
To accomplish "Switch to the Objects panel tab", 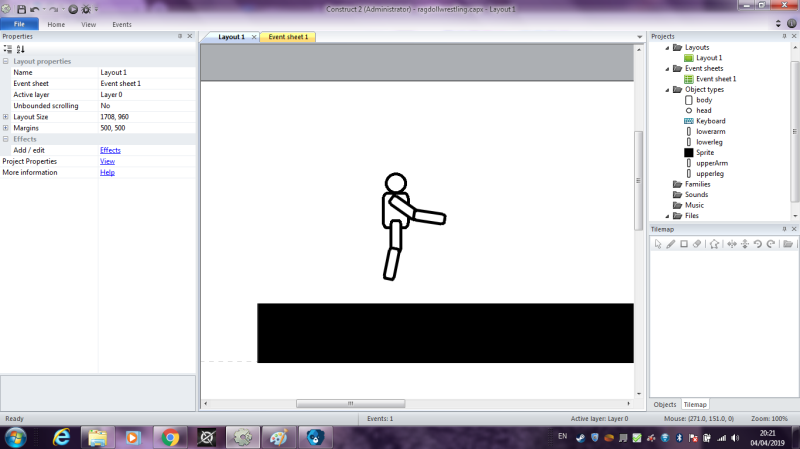I will 665,405.
